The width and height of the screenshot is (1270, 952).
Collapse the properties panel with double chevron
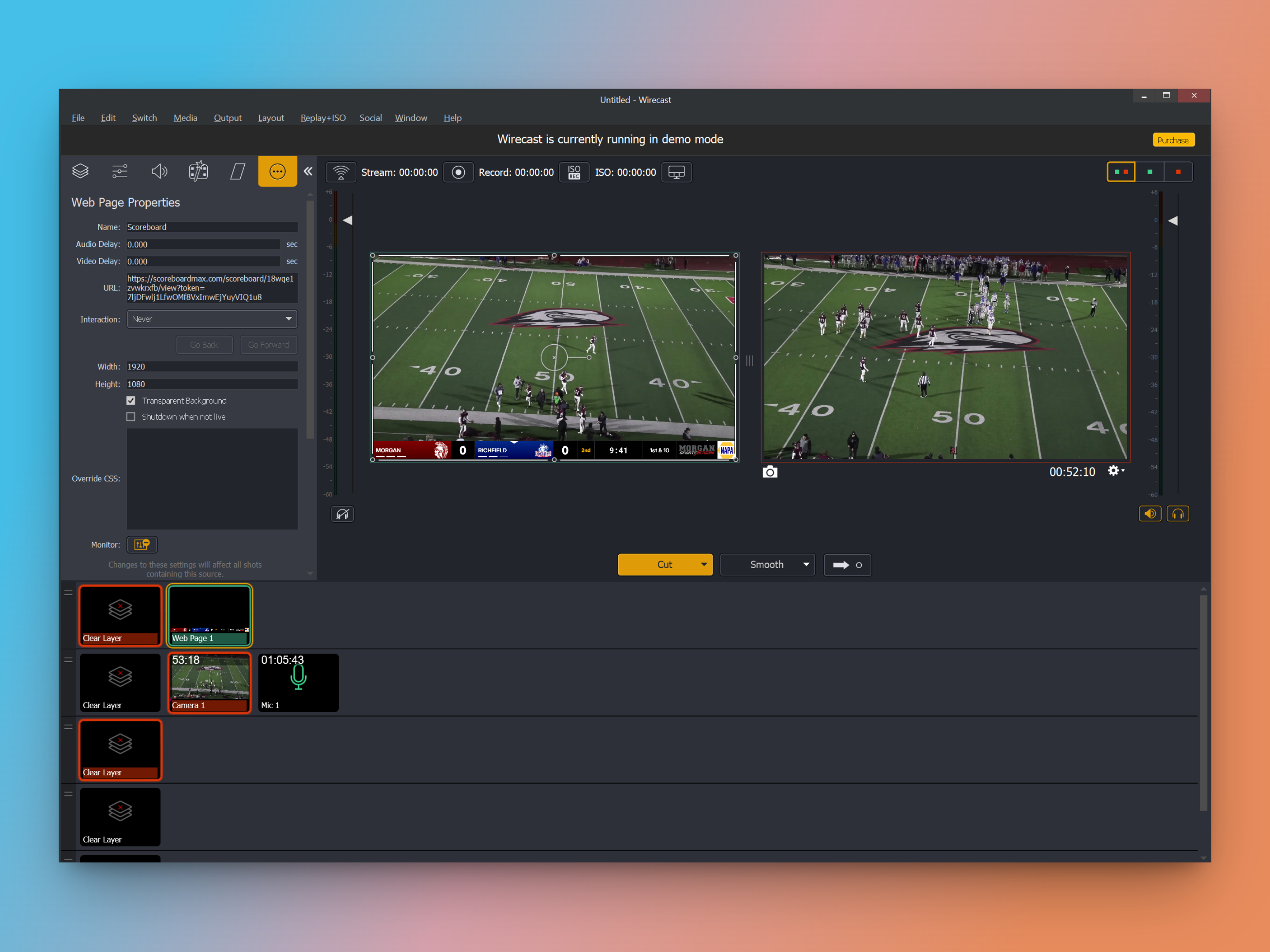(x=308, y=171)
